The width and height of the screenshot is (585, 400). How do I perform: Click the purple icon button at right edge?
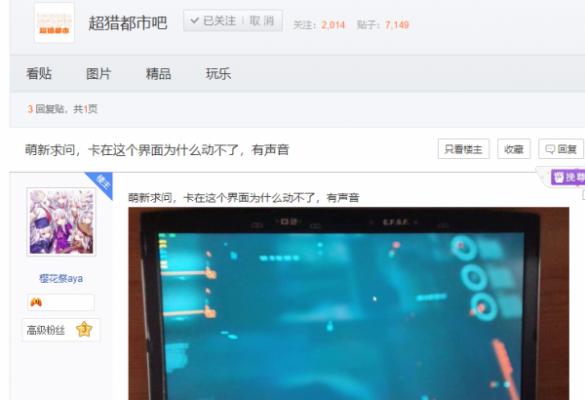pos(568,177)
